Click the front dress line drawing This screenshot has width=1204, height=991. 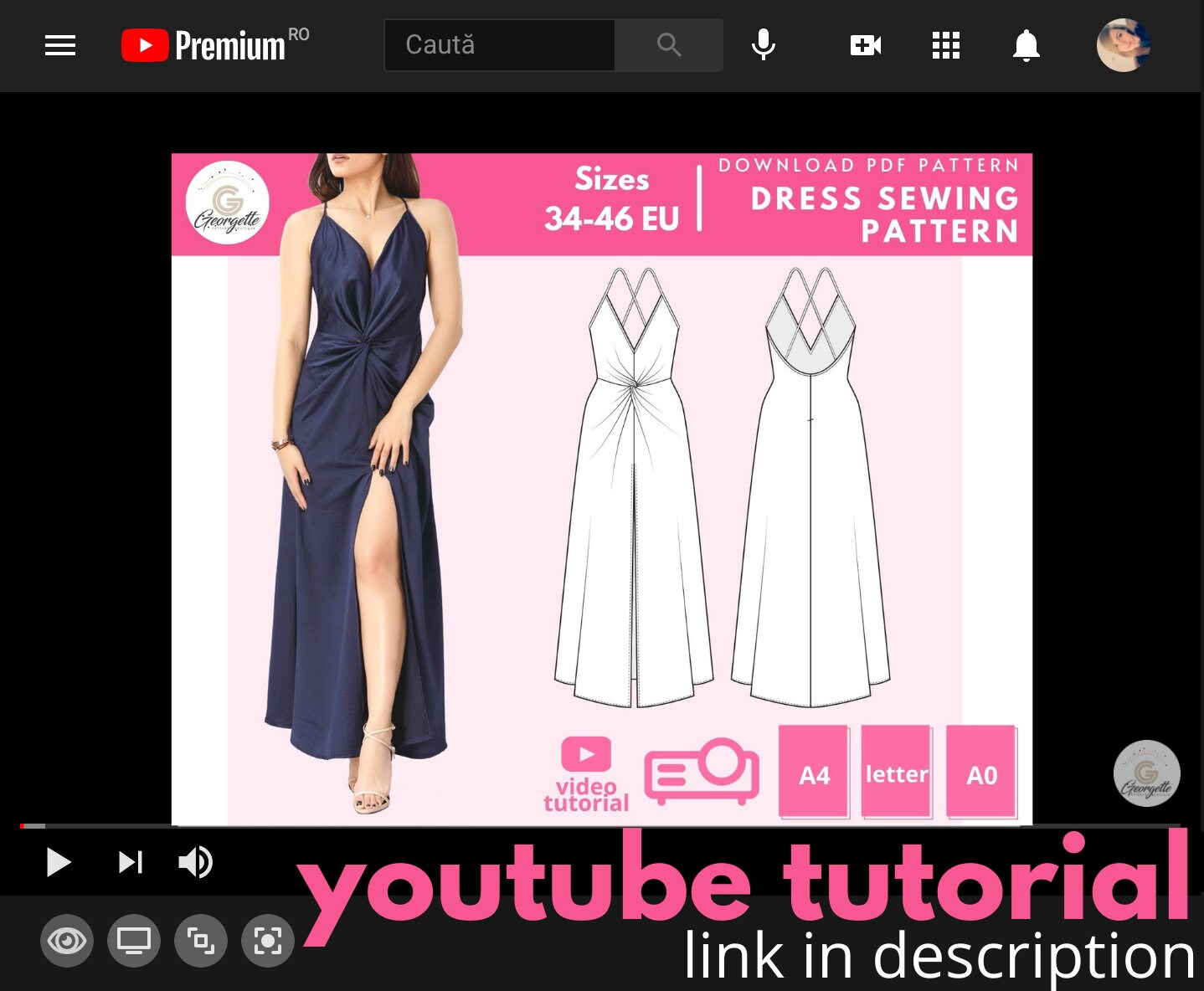pyautogui.click(x=634, y=487)
